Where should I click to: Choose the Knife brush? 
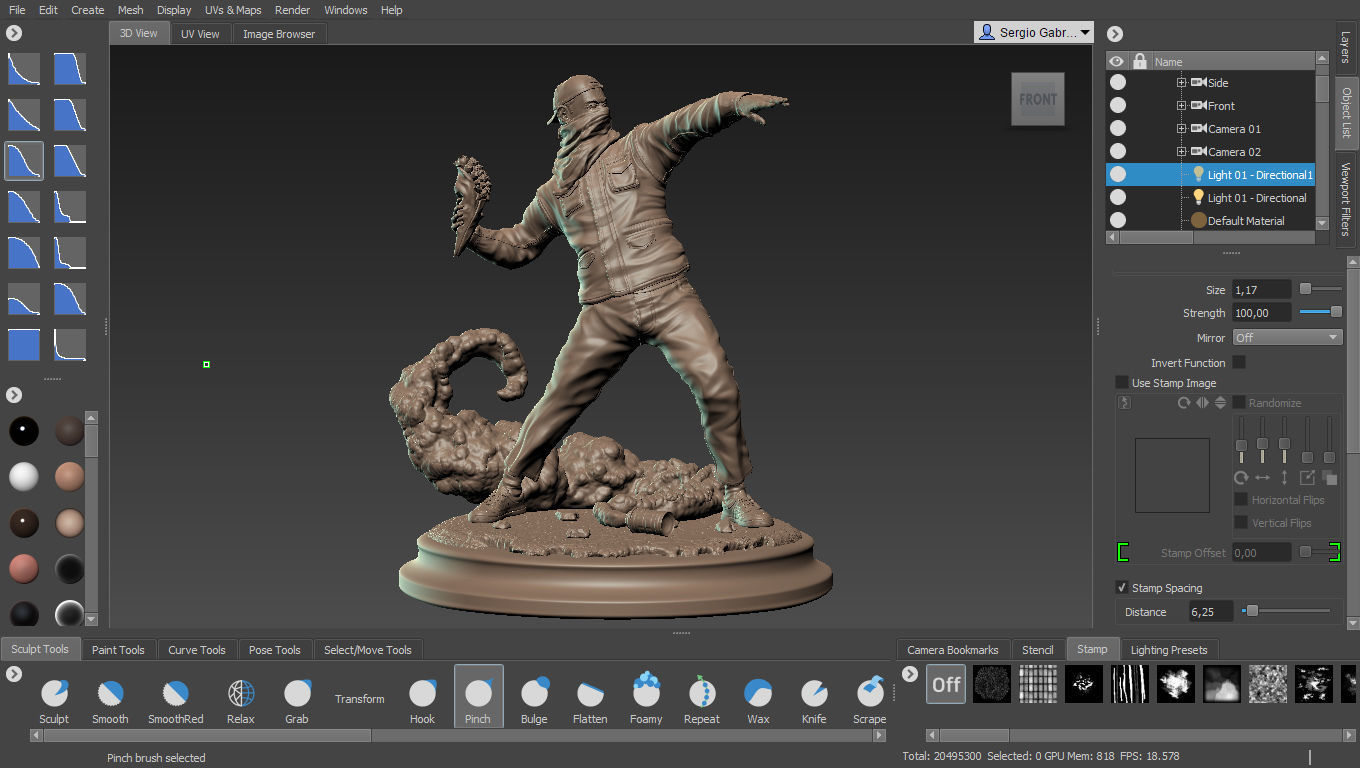pos(814,698)
